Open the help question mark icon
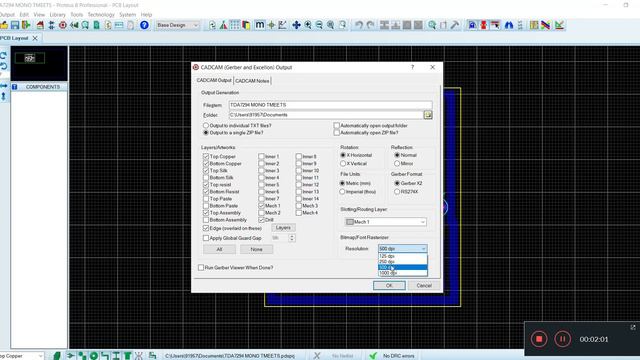This screenshot has height=360, width=640. [x=144, y=25]
